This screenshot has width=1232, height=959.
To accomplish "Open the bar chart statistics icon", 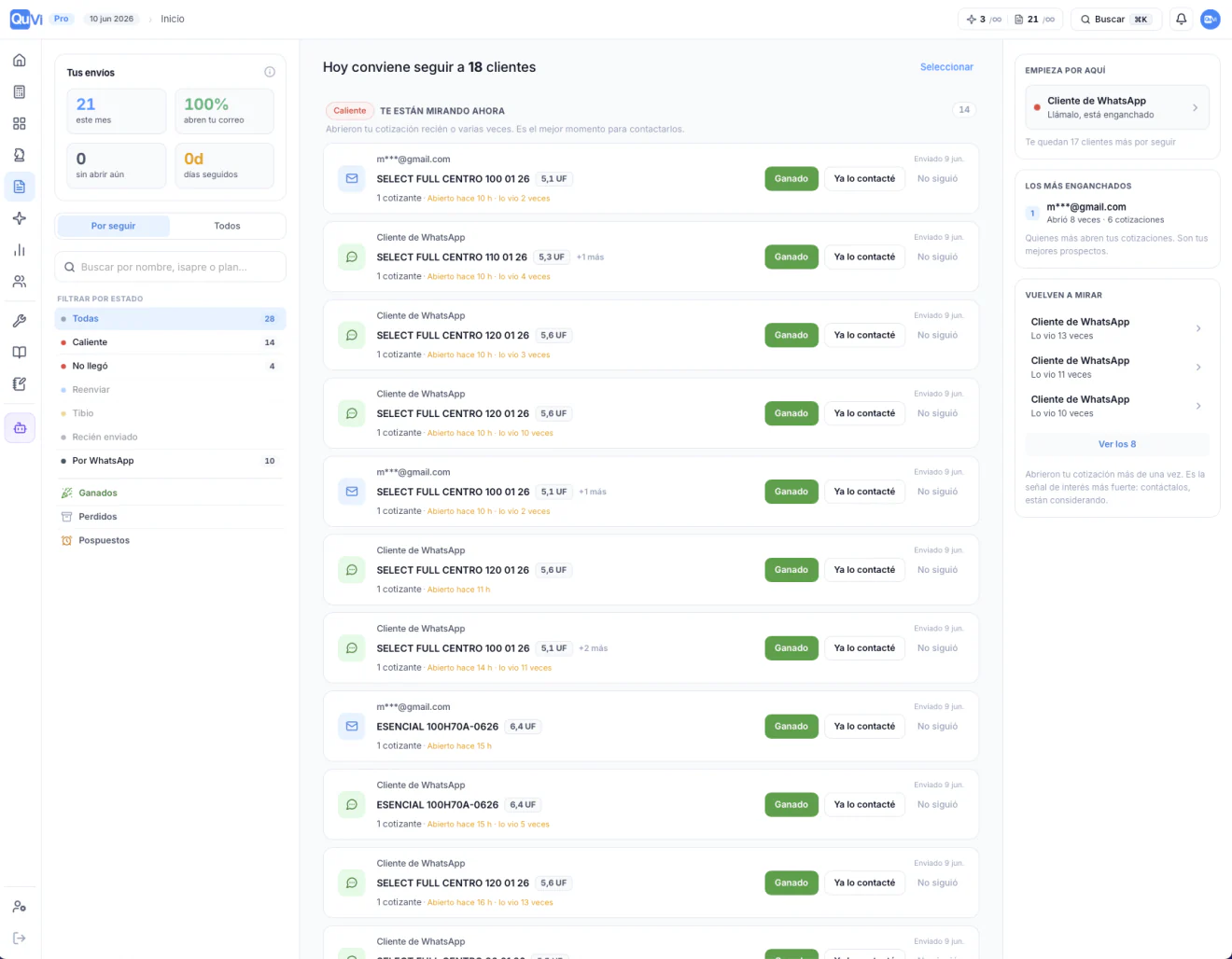I will pos(20,250).
